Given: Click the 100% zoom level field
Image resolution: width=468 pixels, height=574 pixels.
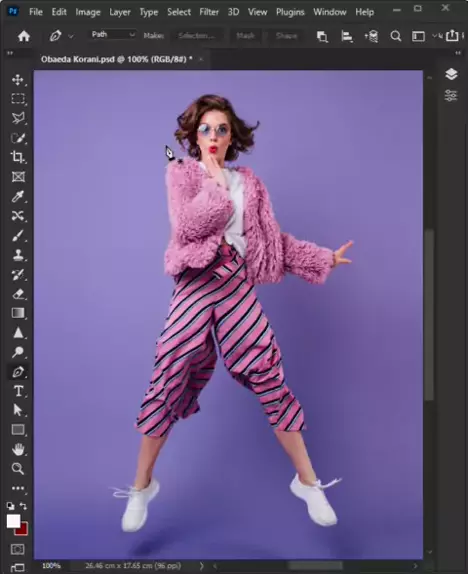Looking at the screenshot, I should pos(51,566).
